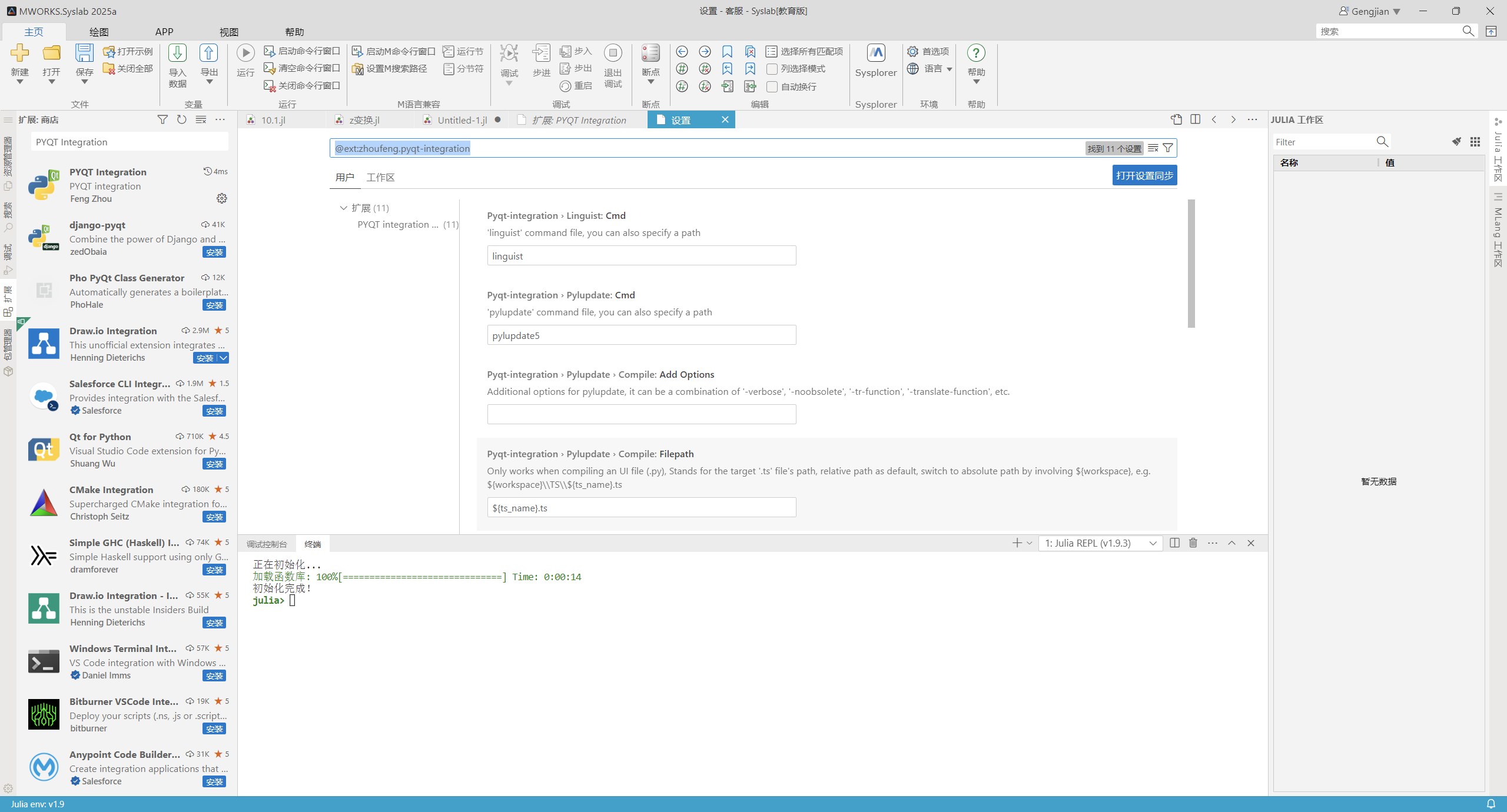Enable 选择所有匹配项 checkbox
Screen dimensions: 1507x812
pos(771,51)
